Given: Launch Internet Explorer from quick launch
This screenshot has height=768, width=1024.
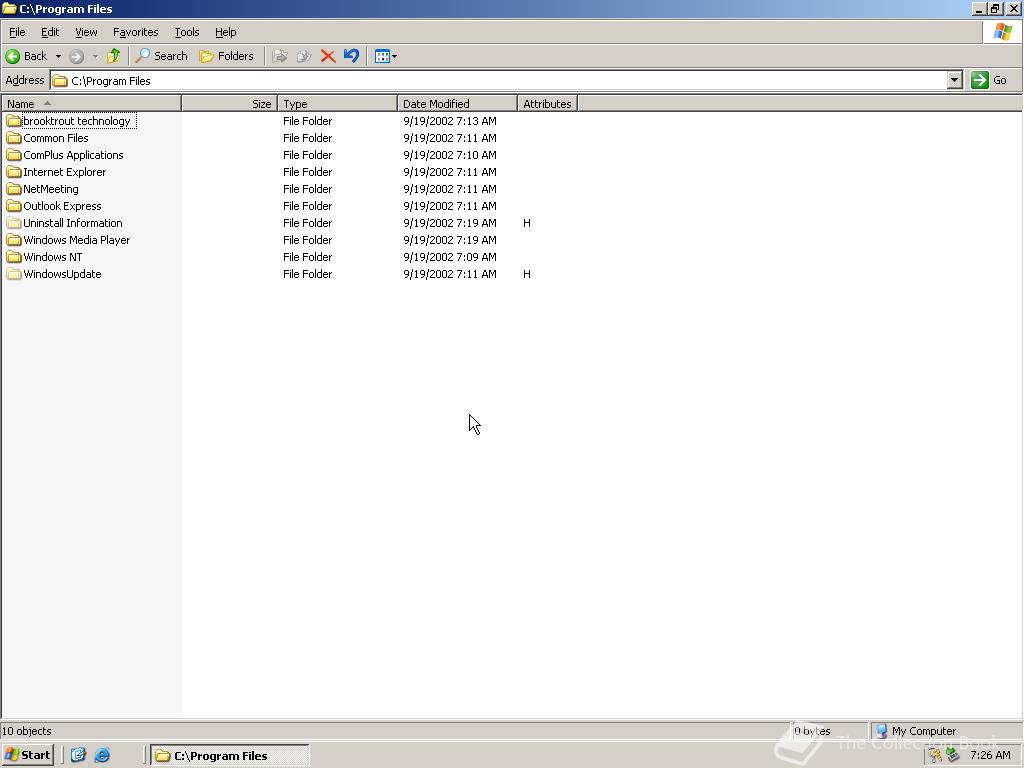Looking at the screenshot, I should pyautogui.click(x=102, y=755).
